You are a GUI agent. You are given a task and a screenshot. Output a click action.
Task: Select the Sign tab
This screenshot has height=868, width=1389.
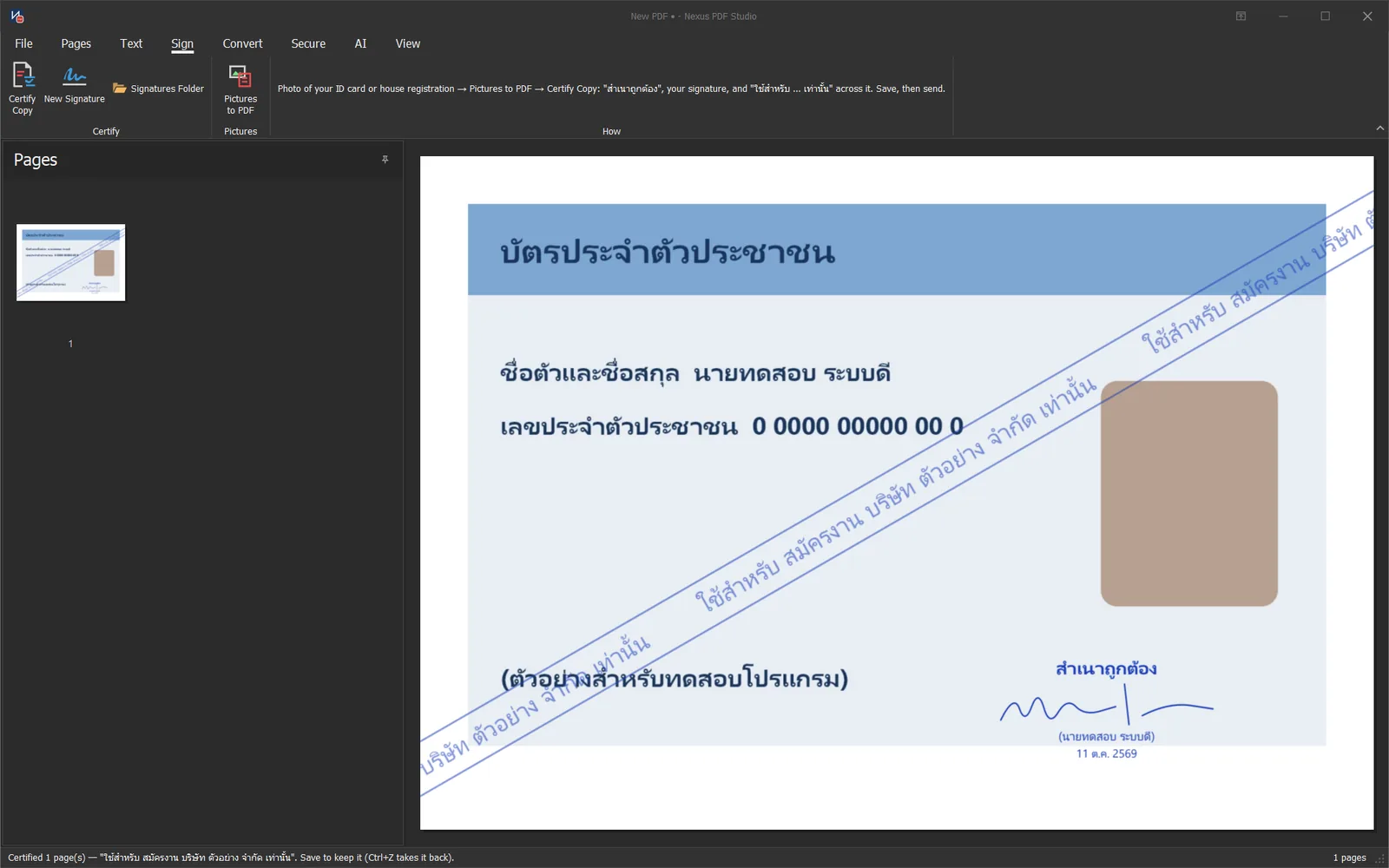pyautogui.click(x=182, y=43)
